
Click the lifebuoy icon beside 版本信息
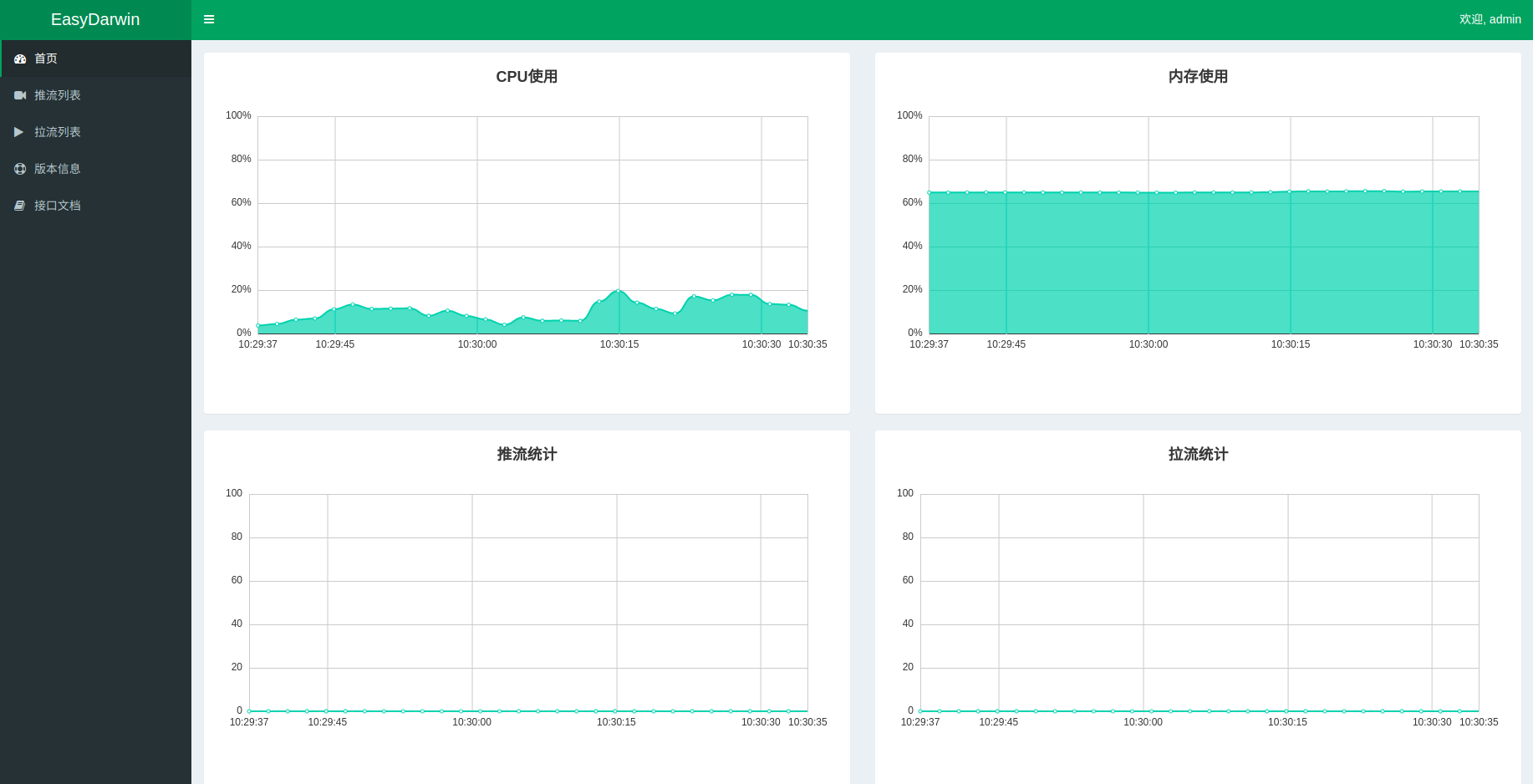[x=20, y=169]
